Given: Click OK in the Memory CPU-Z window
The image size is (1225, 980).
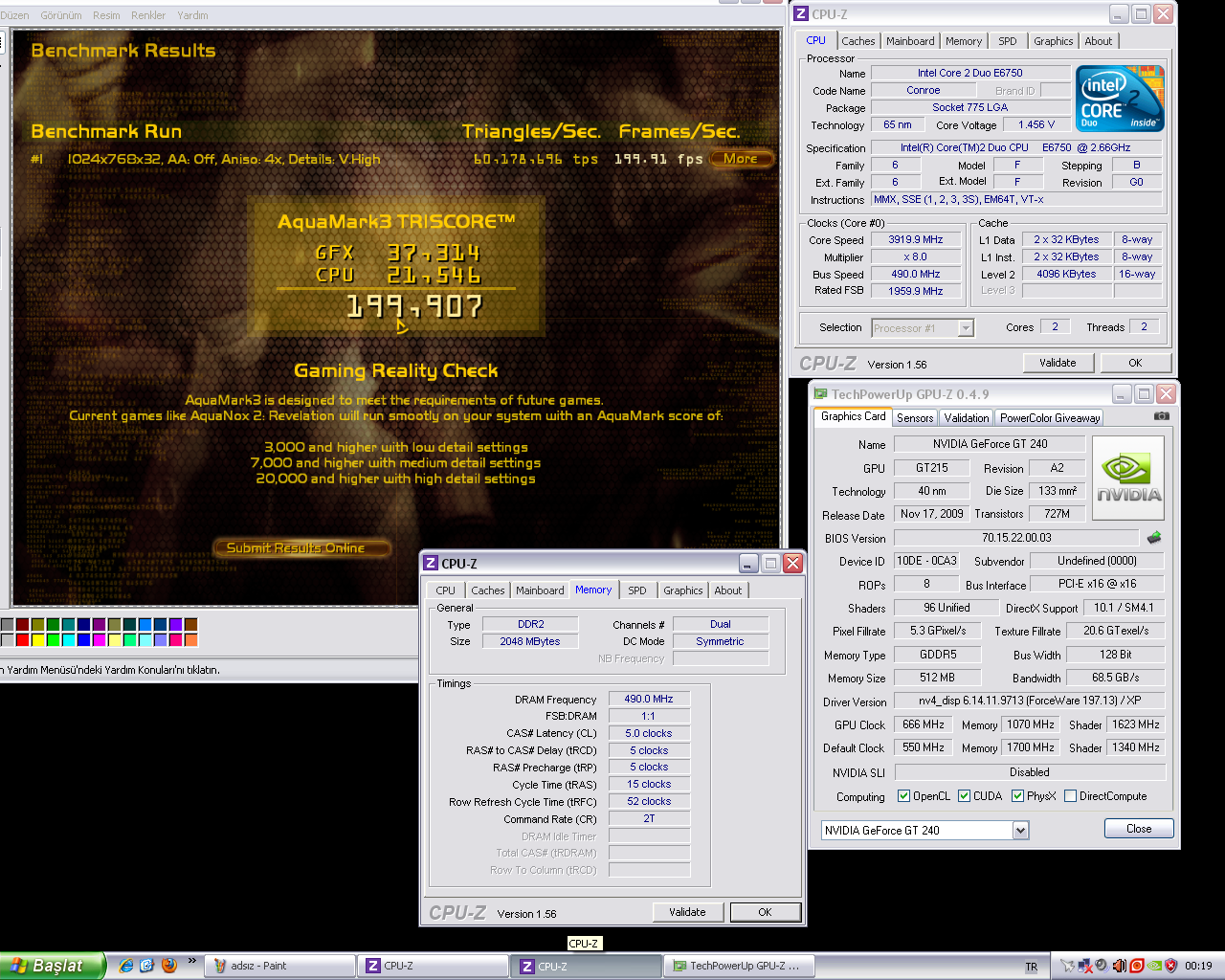Looking at the screenshot, I should pyautogui.click(x=765, y=912).
